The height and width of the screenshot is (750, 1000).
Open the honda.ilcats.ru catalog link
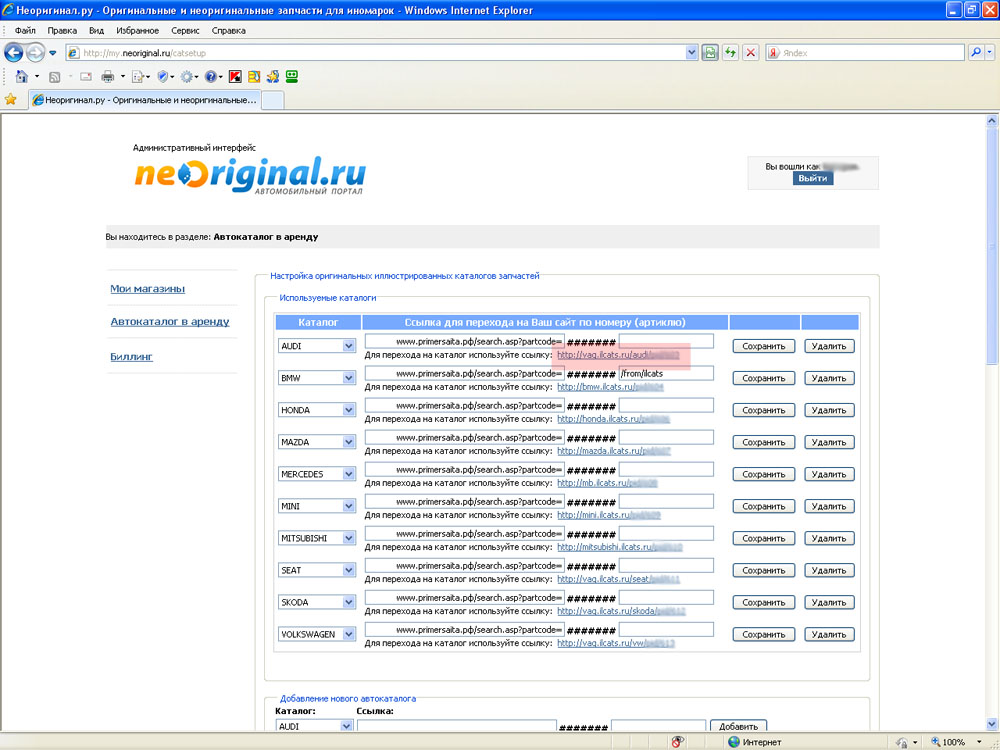coord(614,419)
